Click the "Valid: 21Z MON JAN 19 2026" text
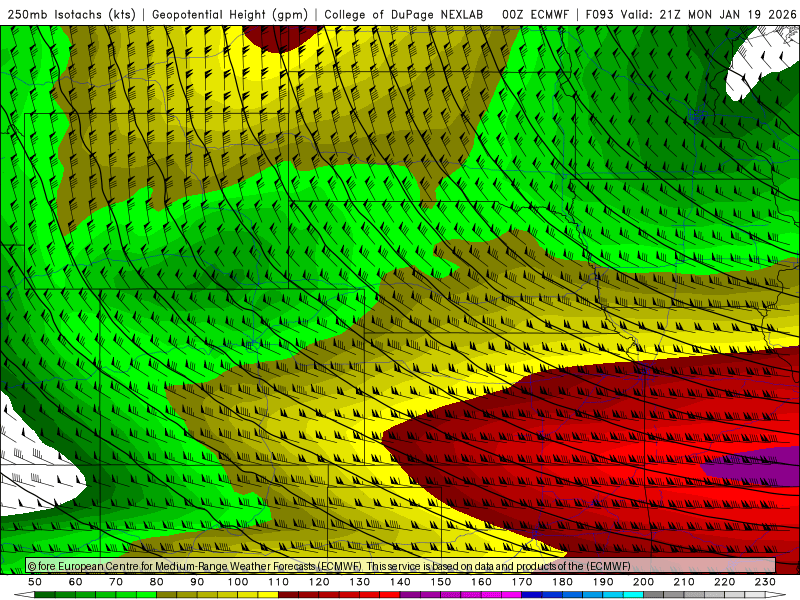 pyautogui.click(x=708, y=14)
